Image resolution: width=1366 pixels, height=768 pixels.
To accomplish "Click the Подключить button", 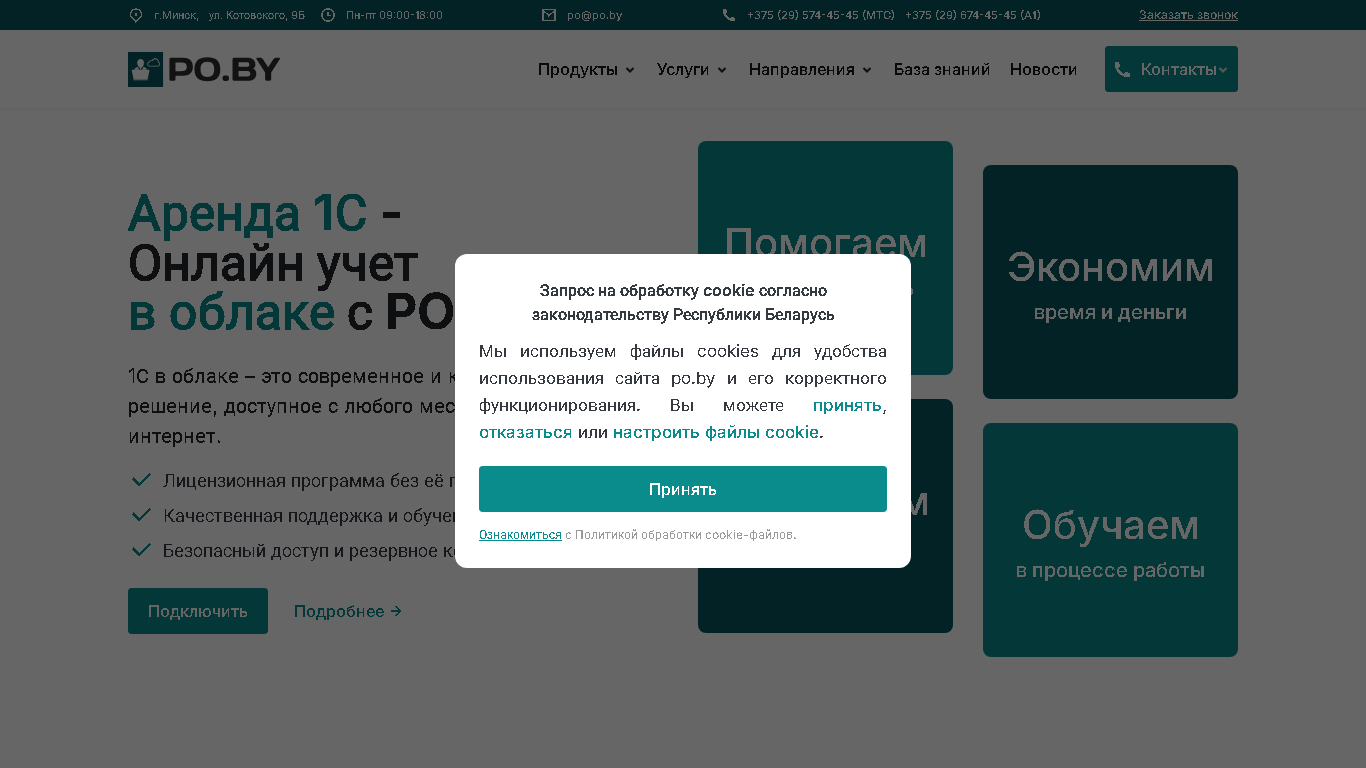I will (x=198, y=611).
